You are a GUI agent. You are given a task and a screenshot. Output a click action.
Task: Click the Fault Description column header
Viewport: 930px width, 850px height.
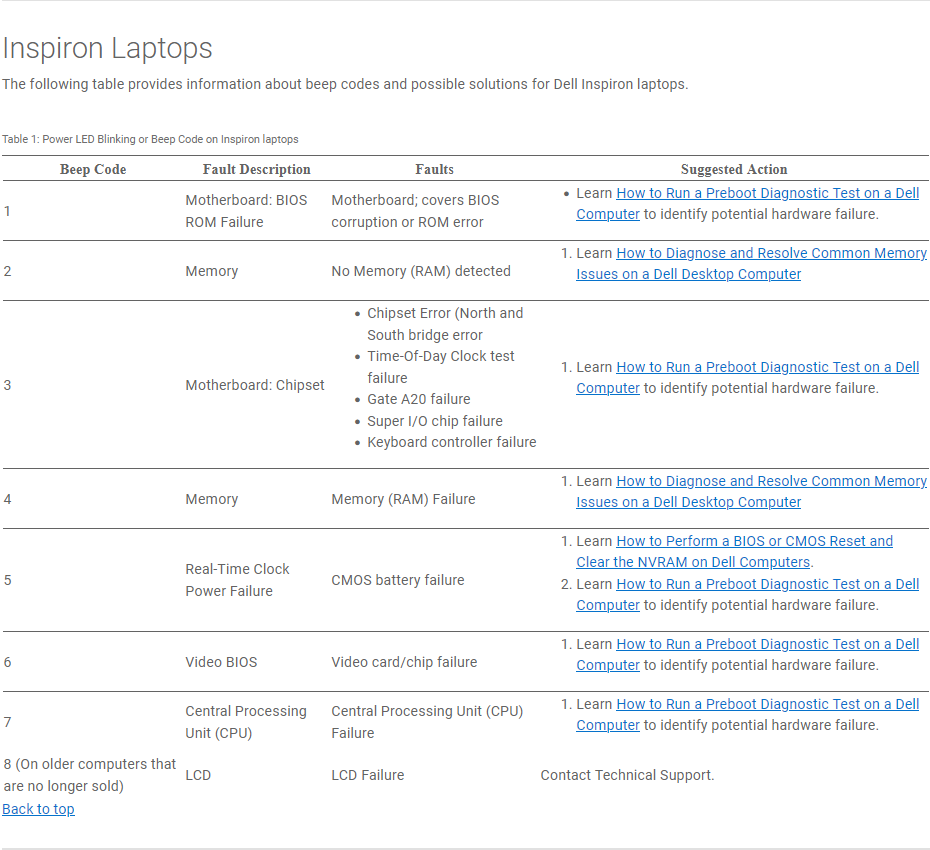[256, 169]
